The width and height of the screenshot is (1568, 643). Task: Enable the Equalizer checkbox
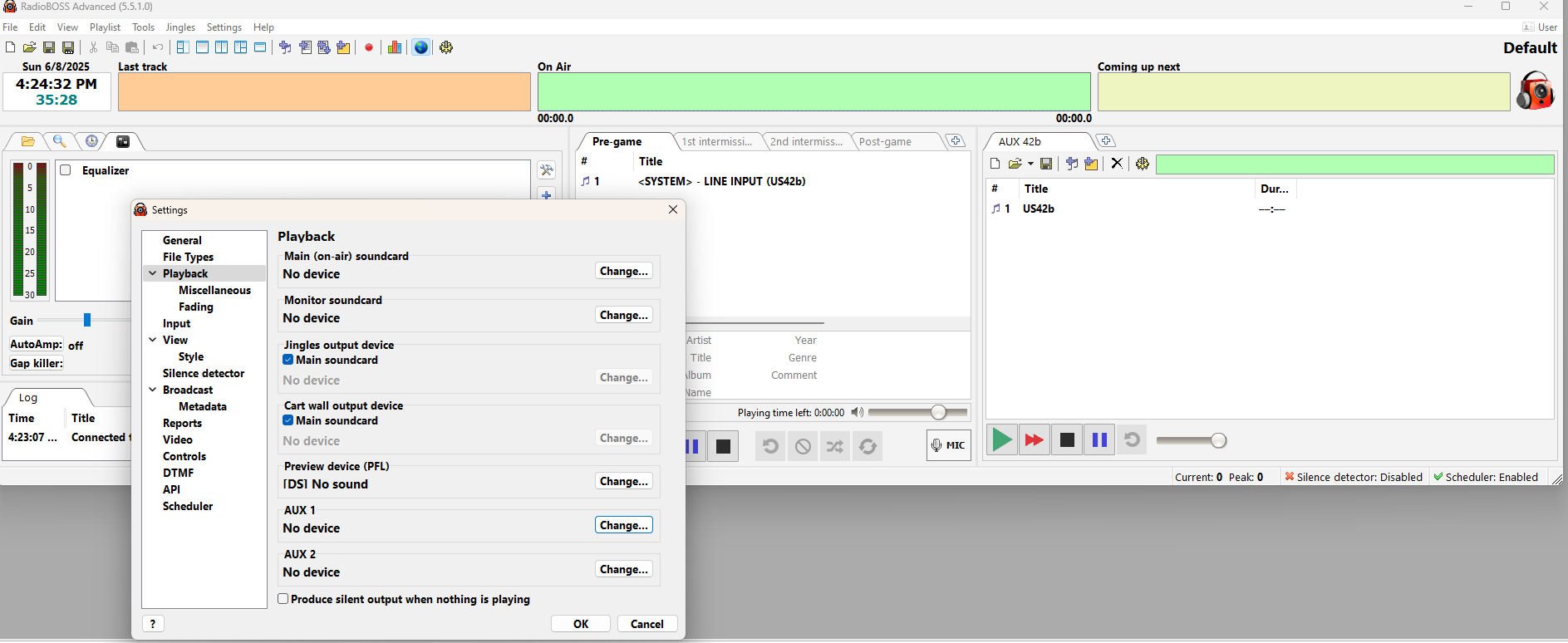click(66, 170)
